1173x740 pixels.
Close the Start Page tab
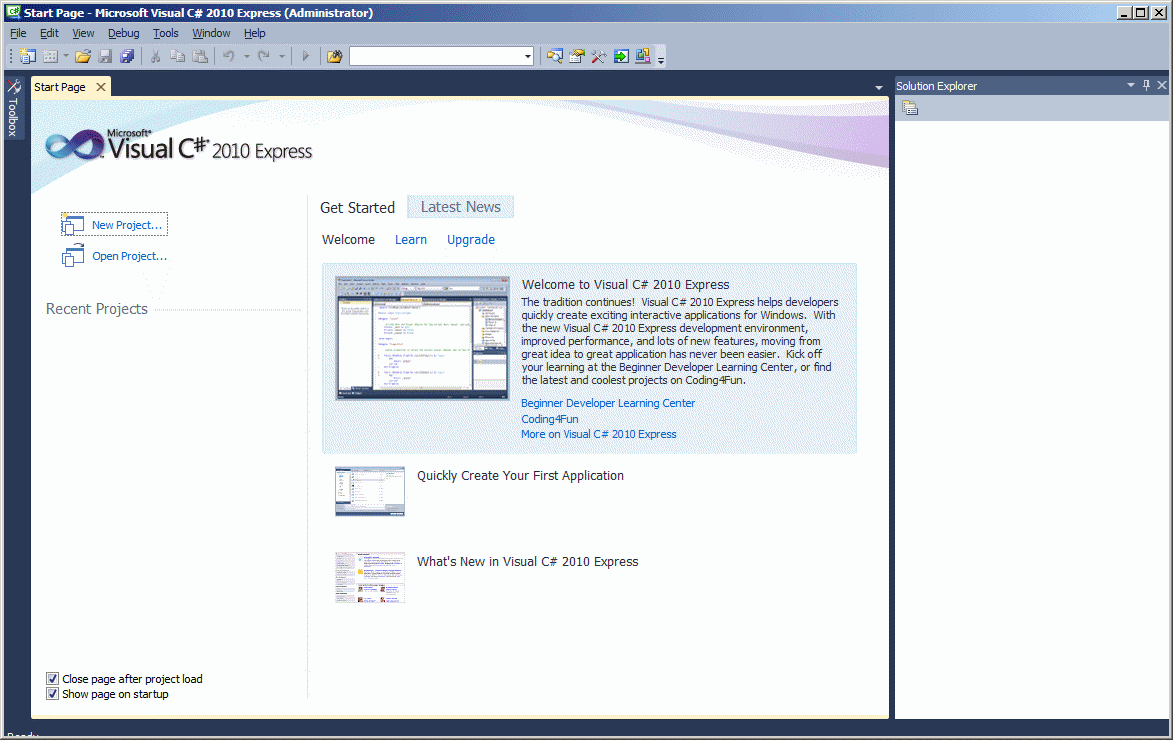pos(100,87)
